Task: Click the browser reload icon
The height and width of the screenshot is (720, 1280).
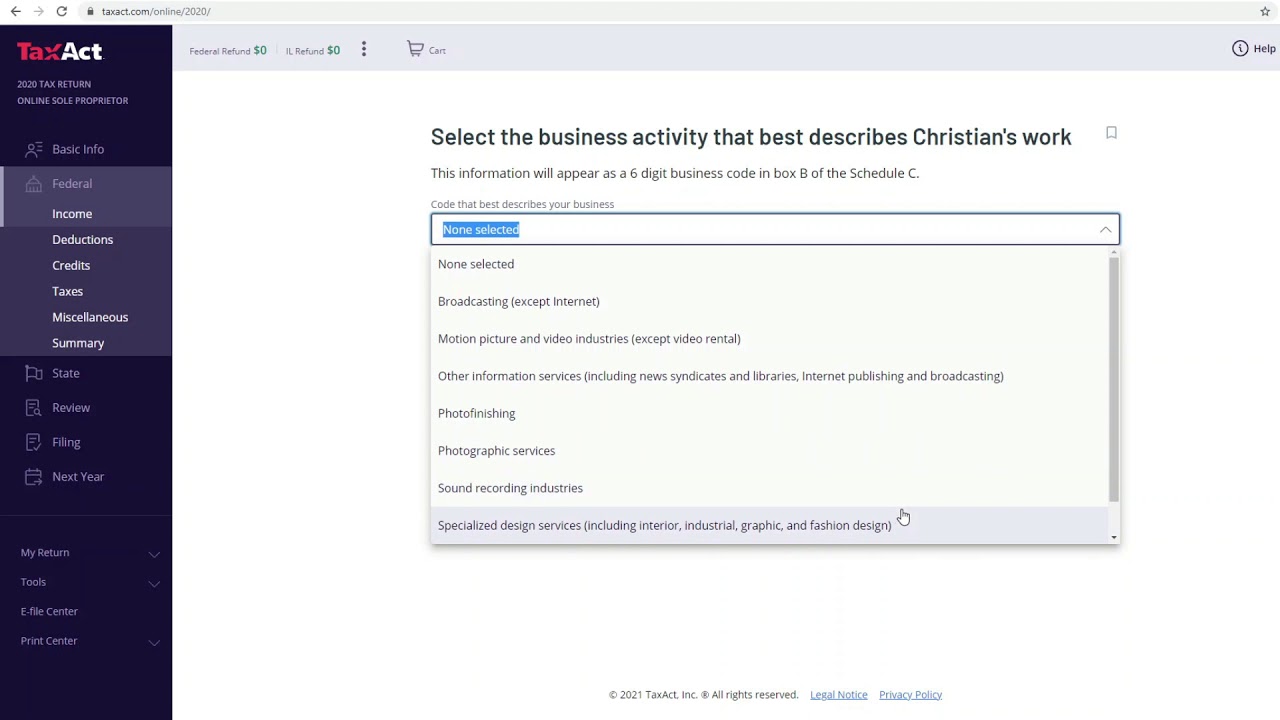Action: 61,11
